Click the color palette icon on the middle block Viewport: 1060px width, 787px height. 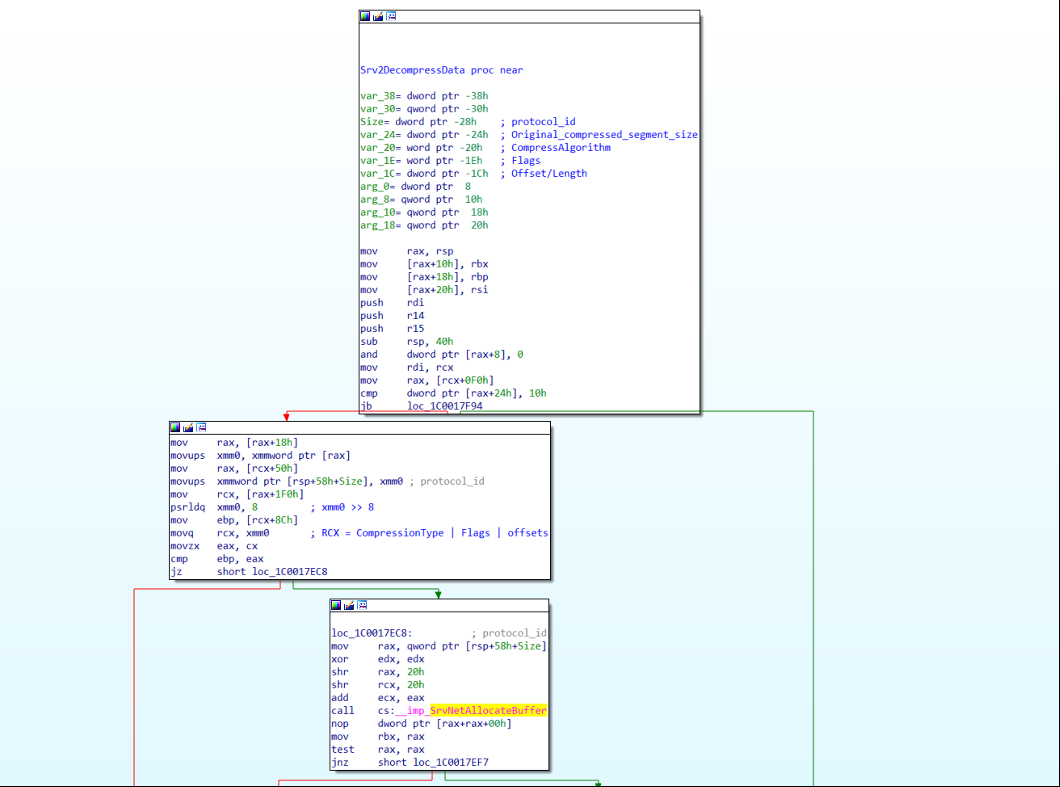pyautogui.click(x=175, y=425)
